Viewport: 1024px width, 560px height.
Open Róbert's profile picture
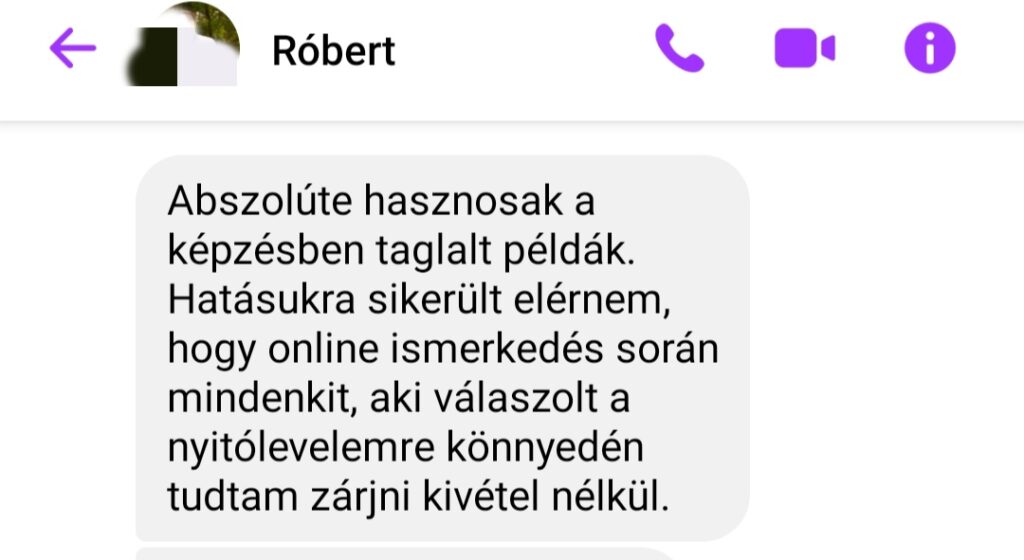point(183,44)
